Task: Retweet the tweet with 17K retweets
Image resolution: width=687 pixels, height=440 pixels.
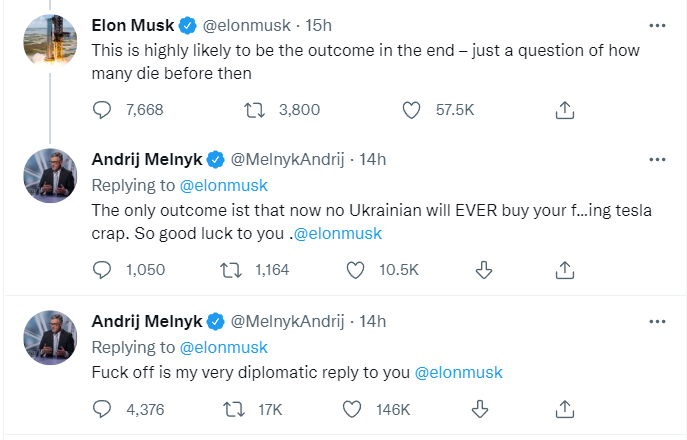Action: pos(231,408)
